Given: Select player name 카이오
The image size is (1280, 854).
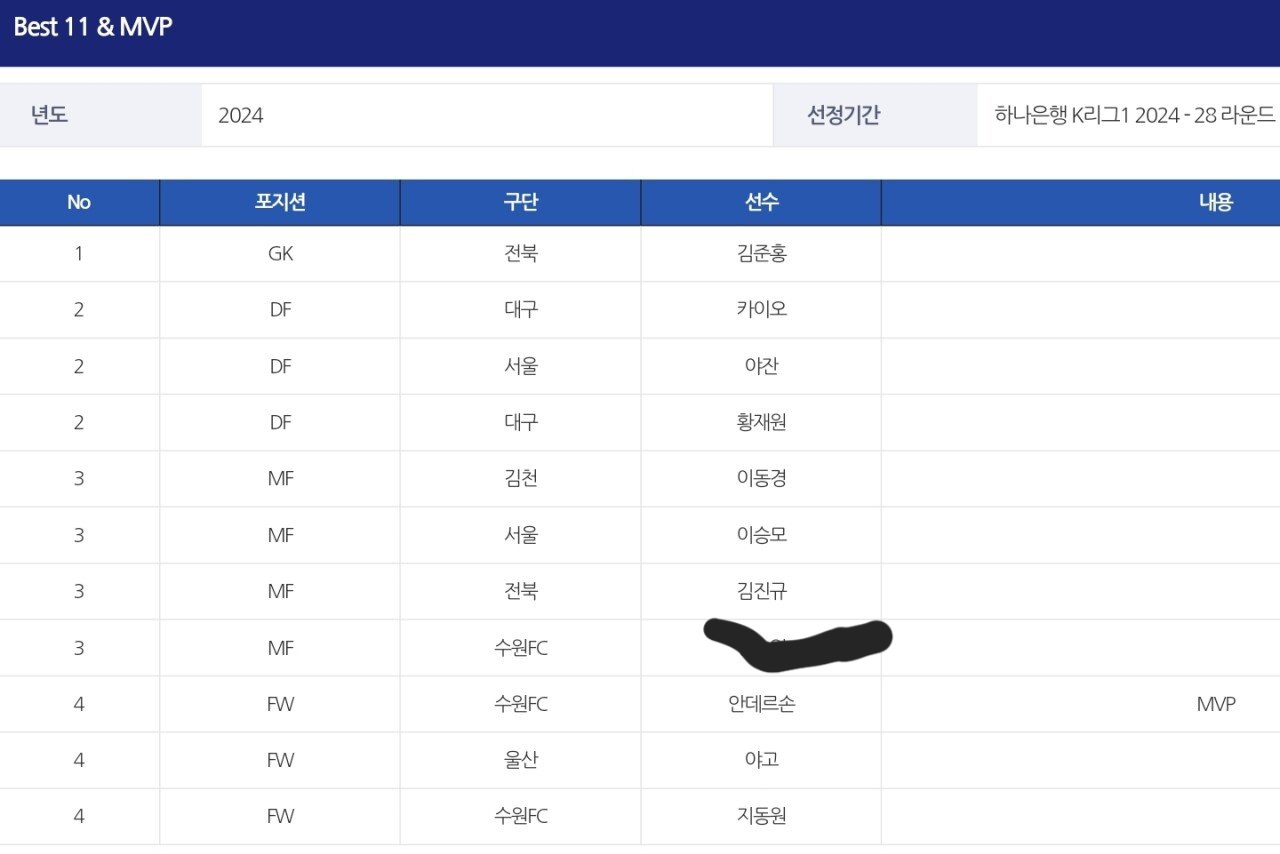Looking at the screenshot, I should point(761,310).
